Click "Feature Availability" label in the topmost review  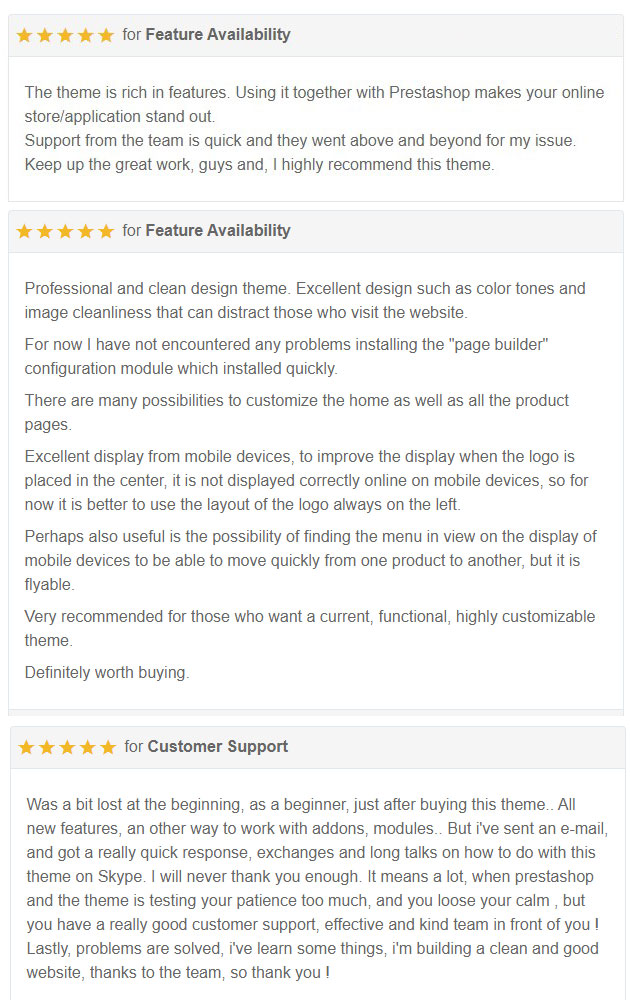coord(217,34)
